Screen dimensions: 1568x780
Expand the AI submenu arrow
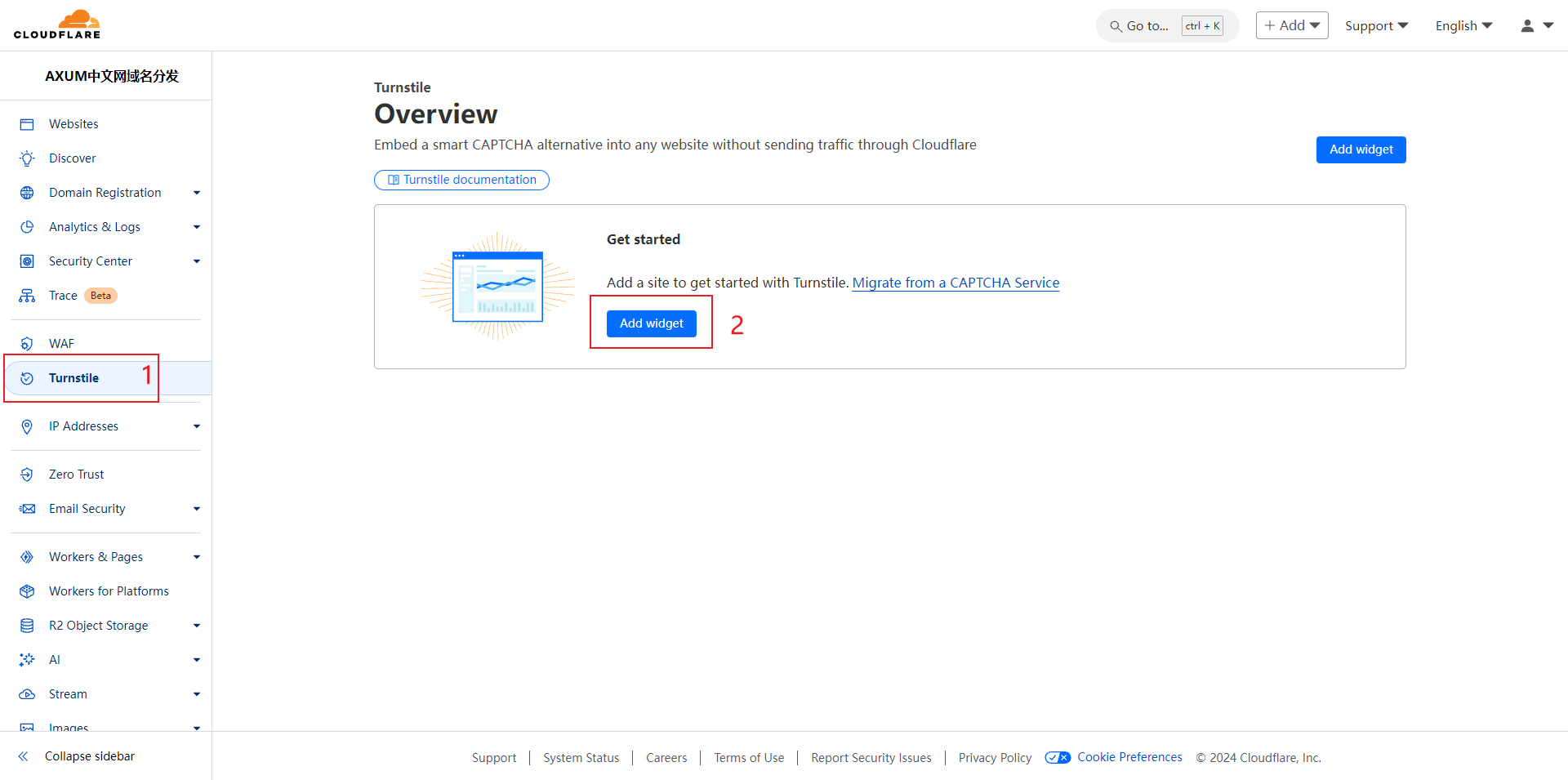point(197,660)
